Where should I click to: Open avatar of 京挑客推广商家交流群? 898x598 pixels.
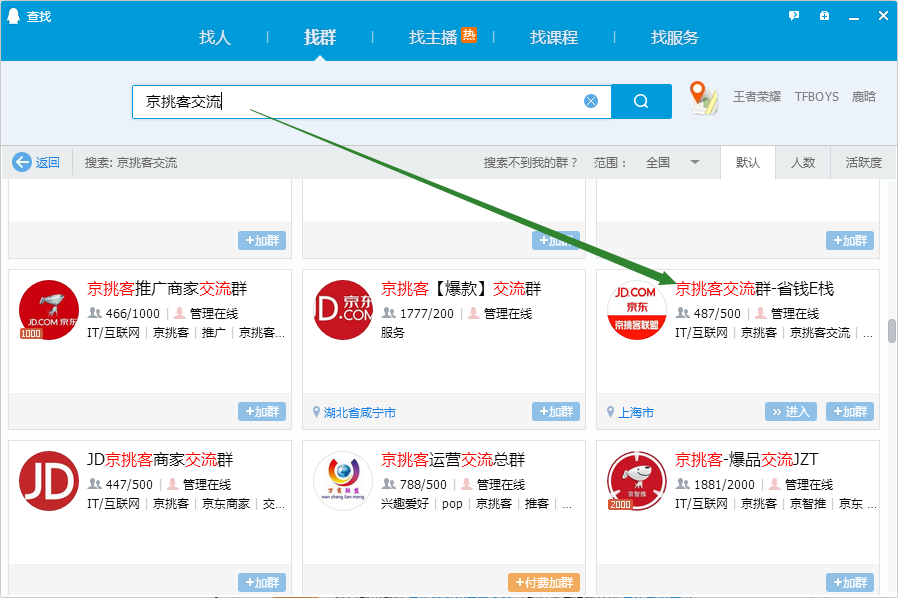(x=49, y=310)
